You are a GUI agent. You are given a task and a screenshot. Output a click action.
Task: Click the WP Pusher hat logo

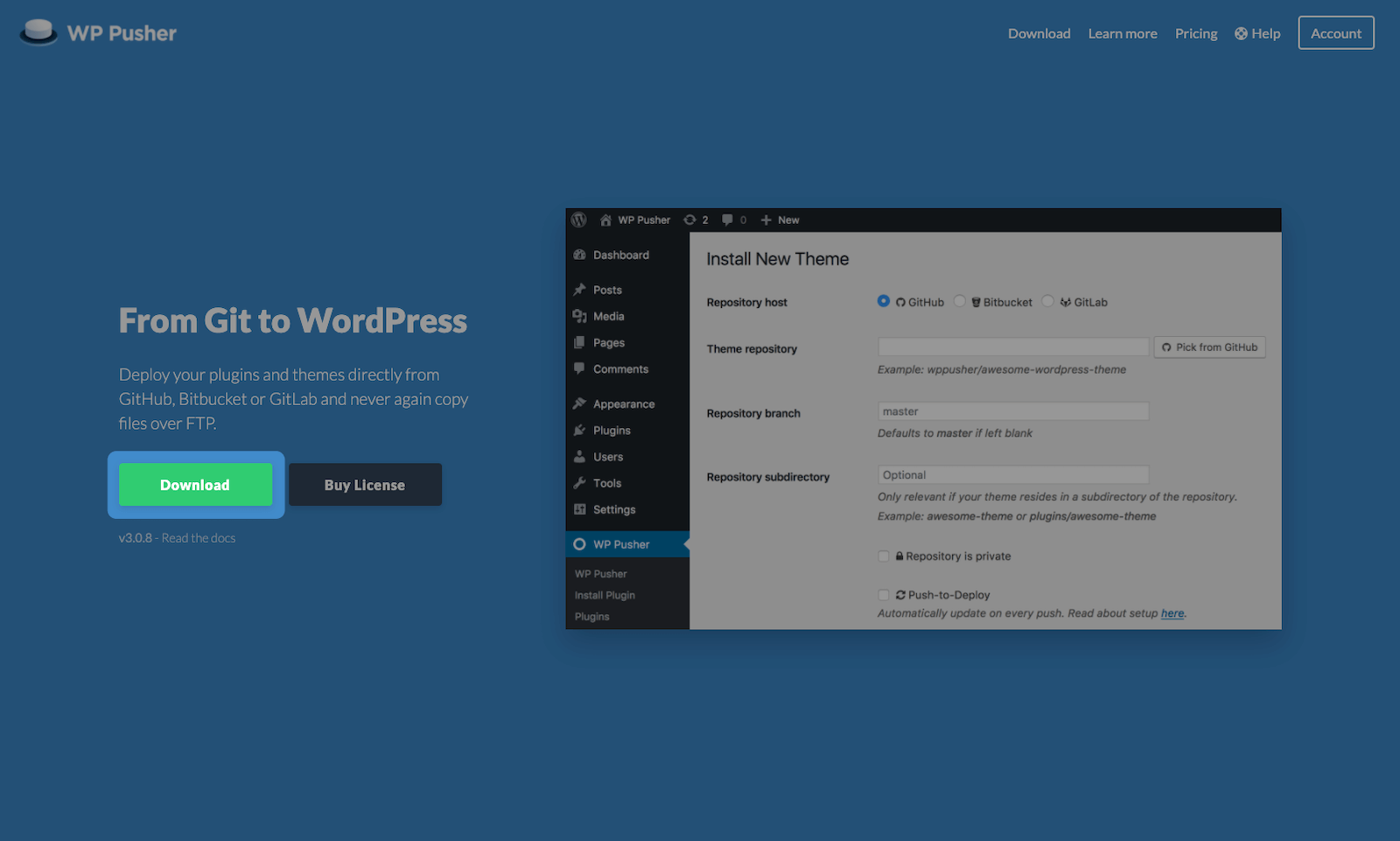(38, 32)
